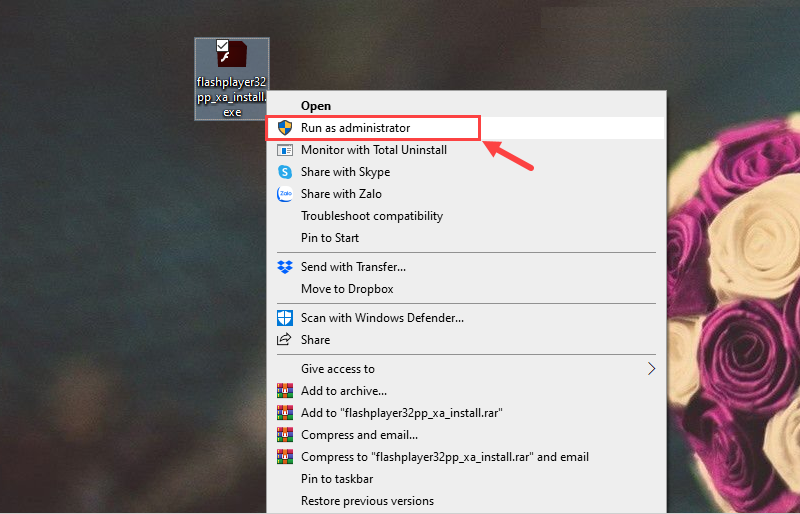
Task: Choose Troubleshoot compatibility
Action: tap(466, 216)
